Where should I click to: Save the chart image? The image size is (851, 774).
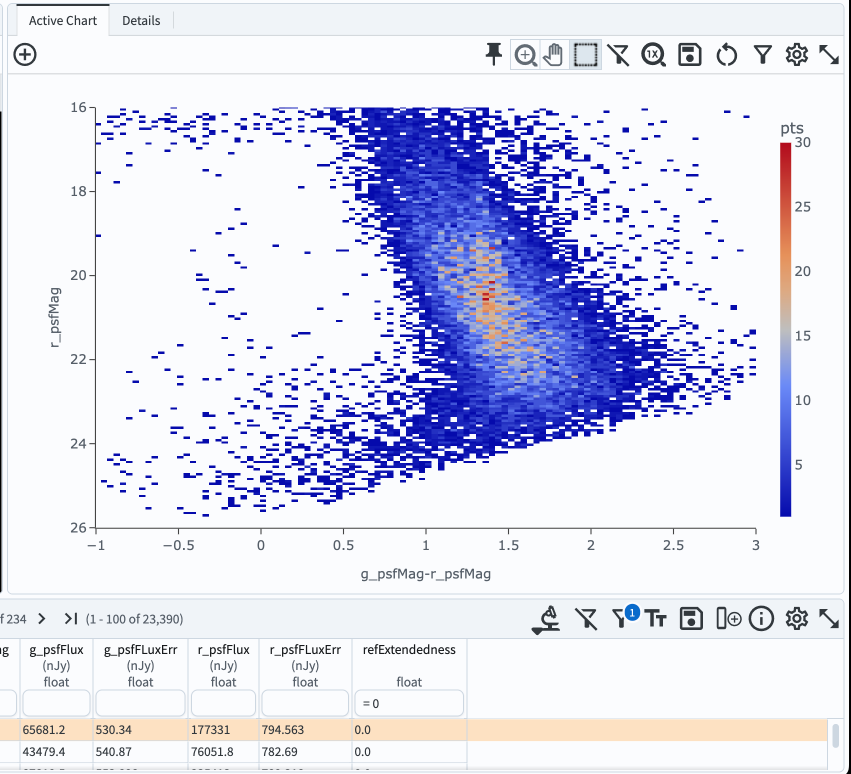pos(690,55)
